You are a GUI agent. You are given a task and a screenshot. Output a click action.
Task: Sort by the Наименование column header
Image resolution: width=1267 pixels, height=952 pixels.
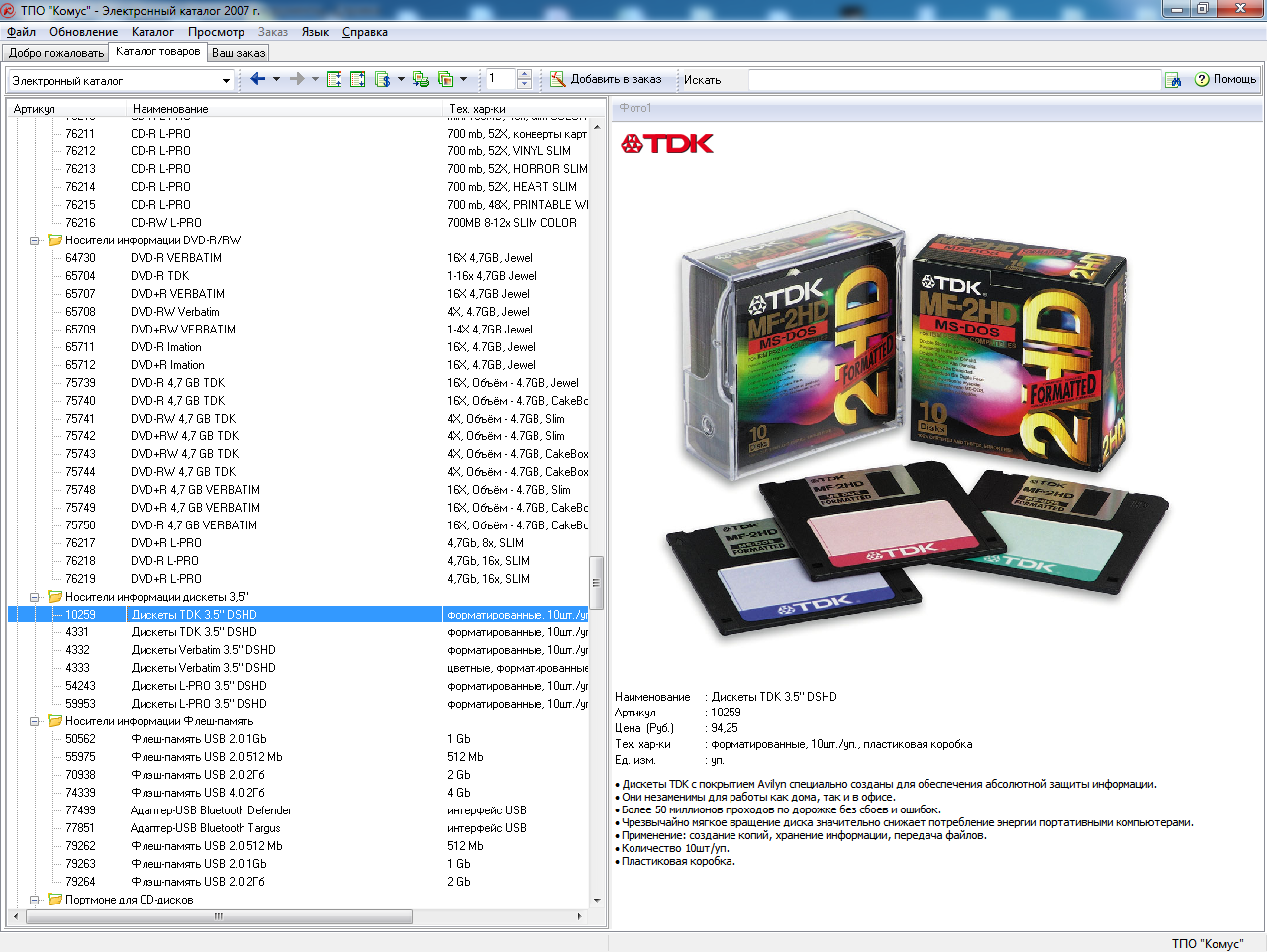pos(286,109)
